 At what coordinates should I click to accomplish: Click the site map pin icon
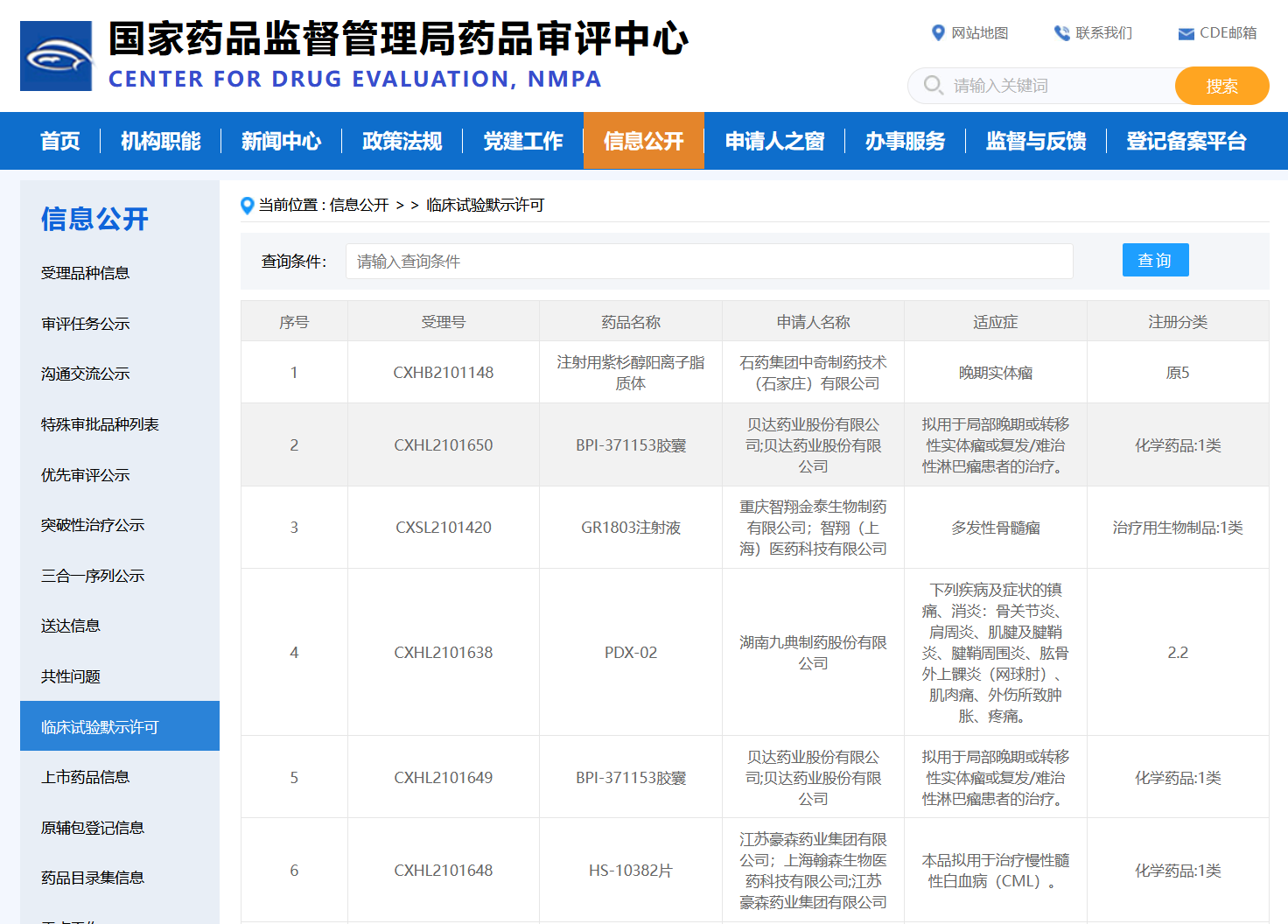tap(938, 33)
